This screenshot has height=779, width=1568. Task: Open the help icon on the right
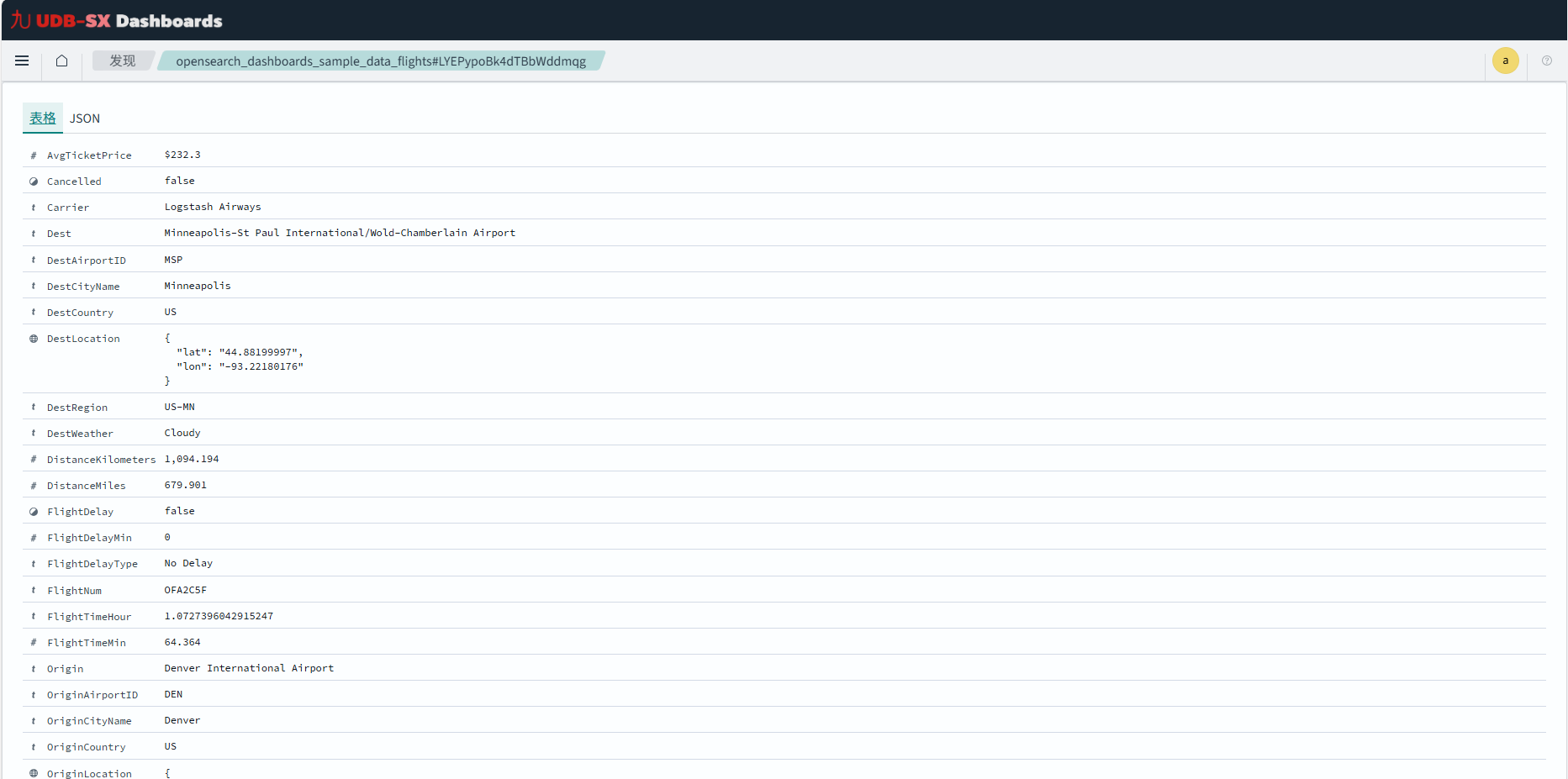point(1546,61)
